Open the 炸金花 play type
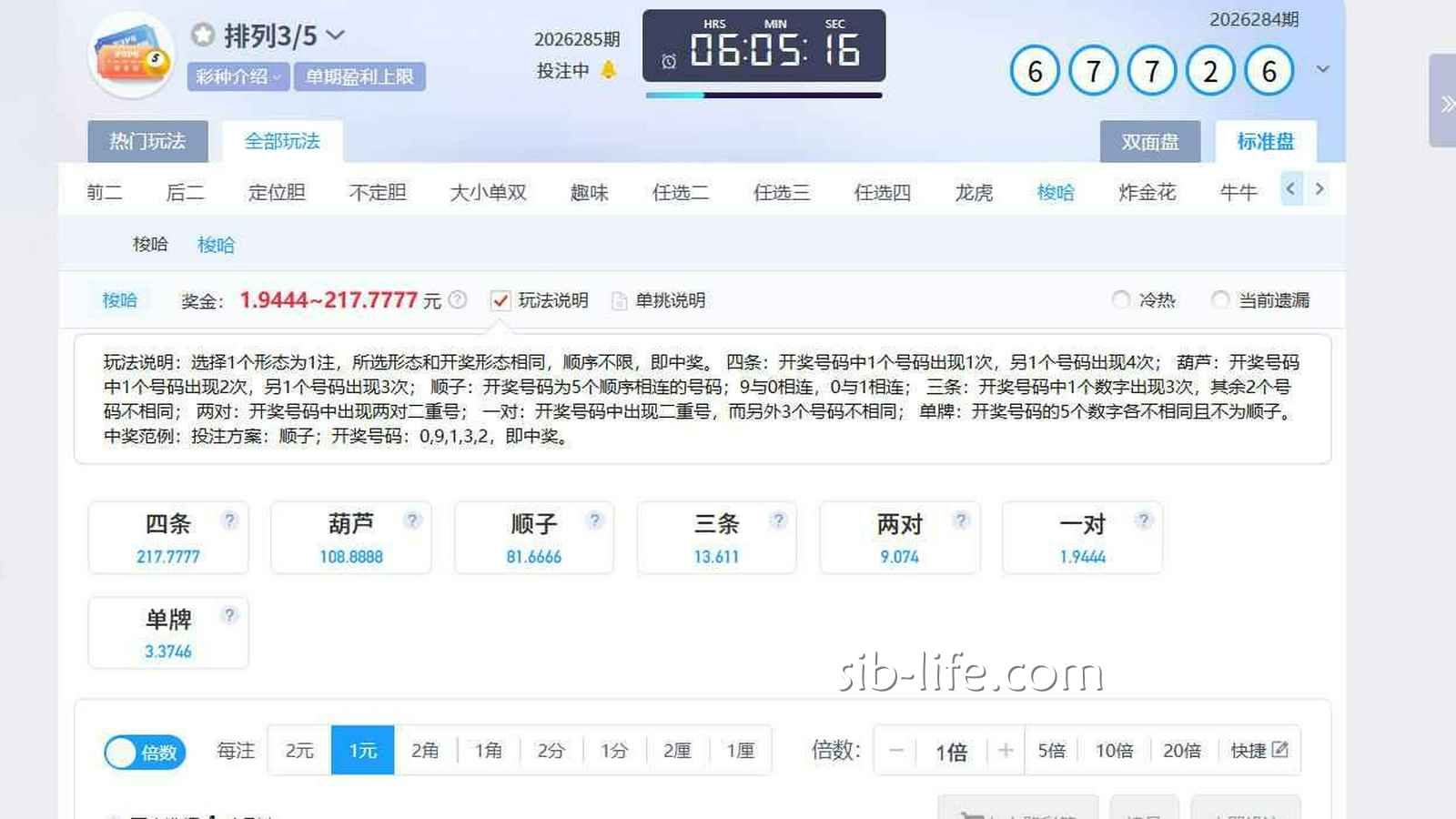This screenshot has height=819, width=1456. click(x=1148, y=192)
